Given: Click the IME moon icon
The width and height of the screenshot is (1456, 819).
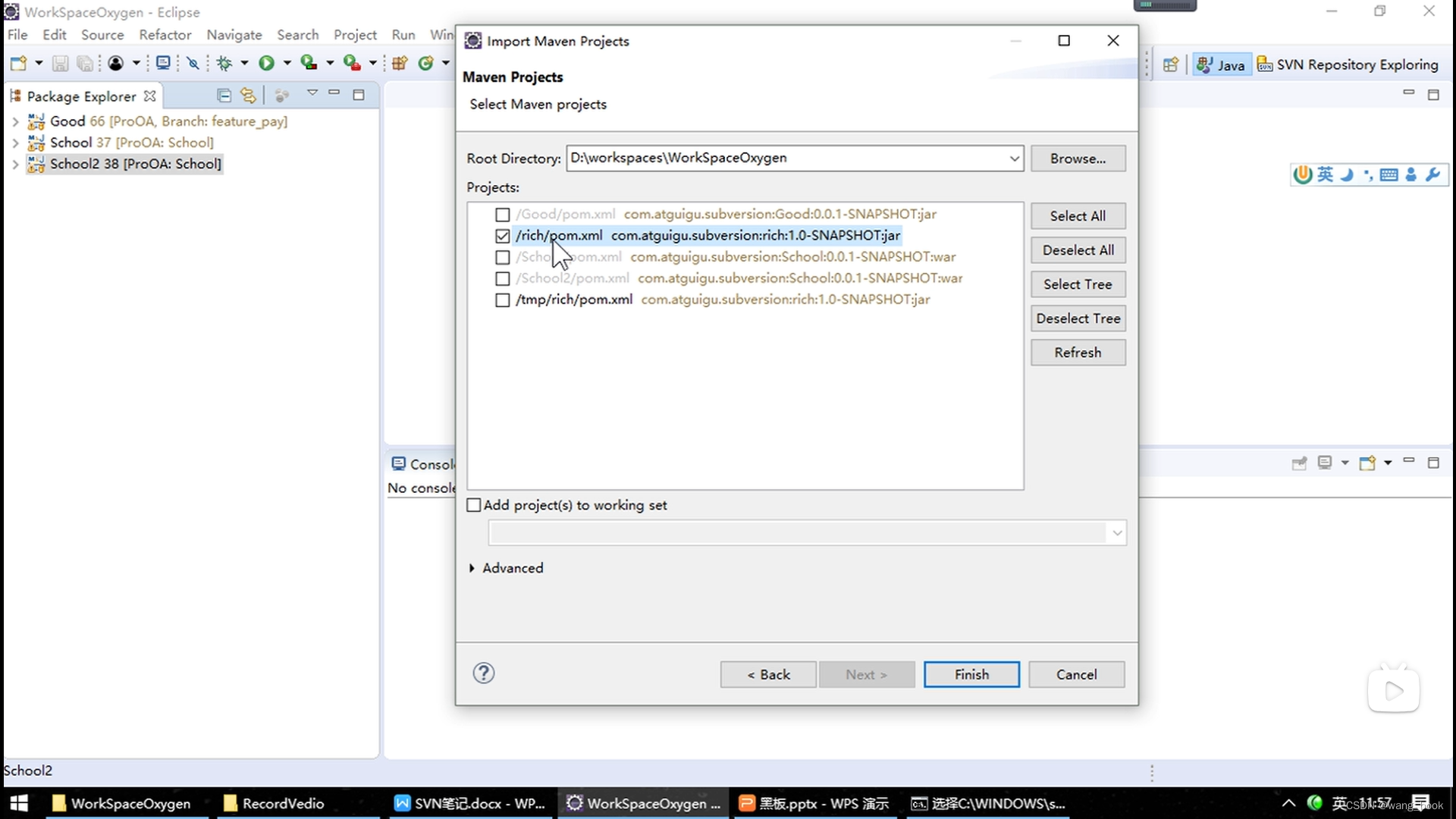Looking at the screenshot, I should (x=1347, y=175).
